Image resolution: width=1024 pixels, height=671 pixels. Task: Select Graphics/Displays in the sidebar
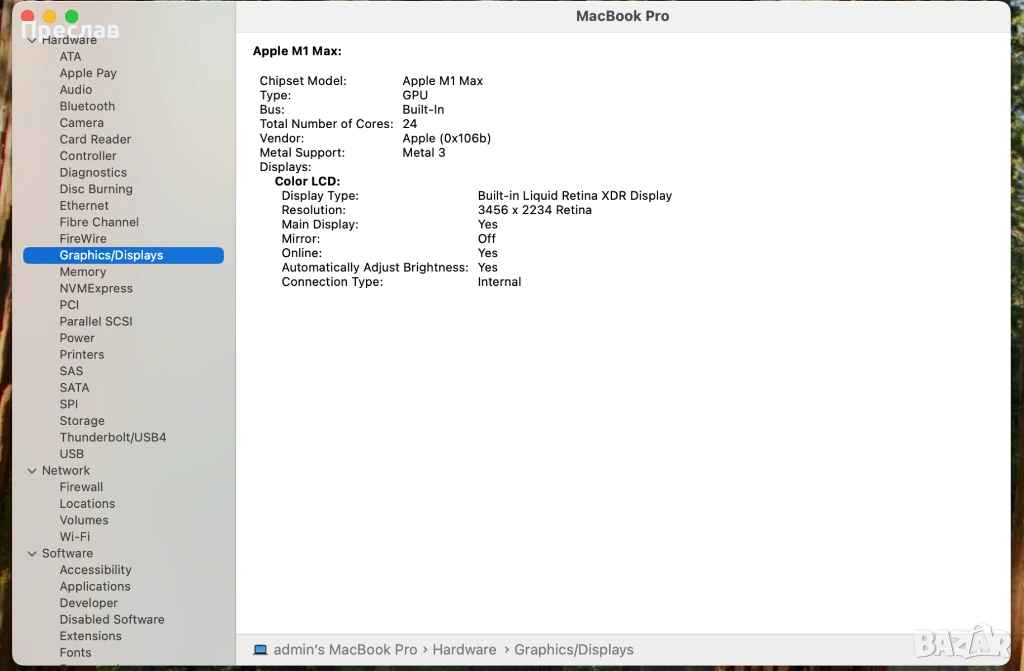(111, 255)
